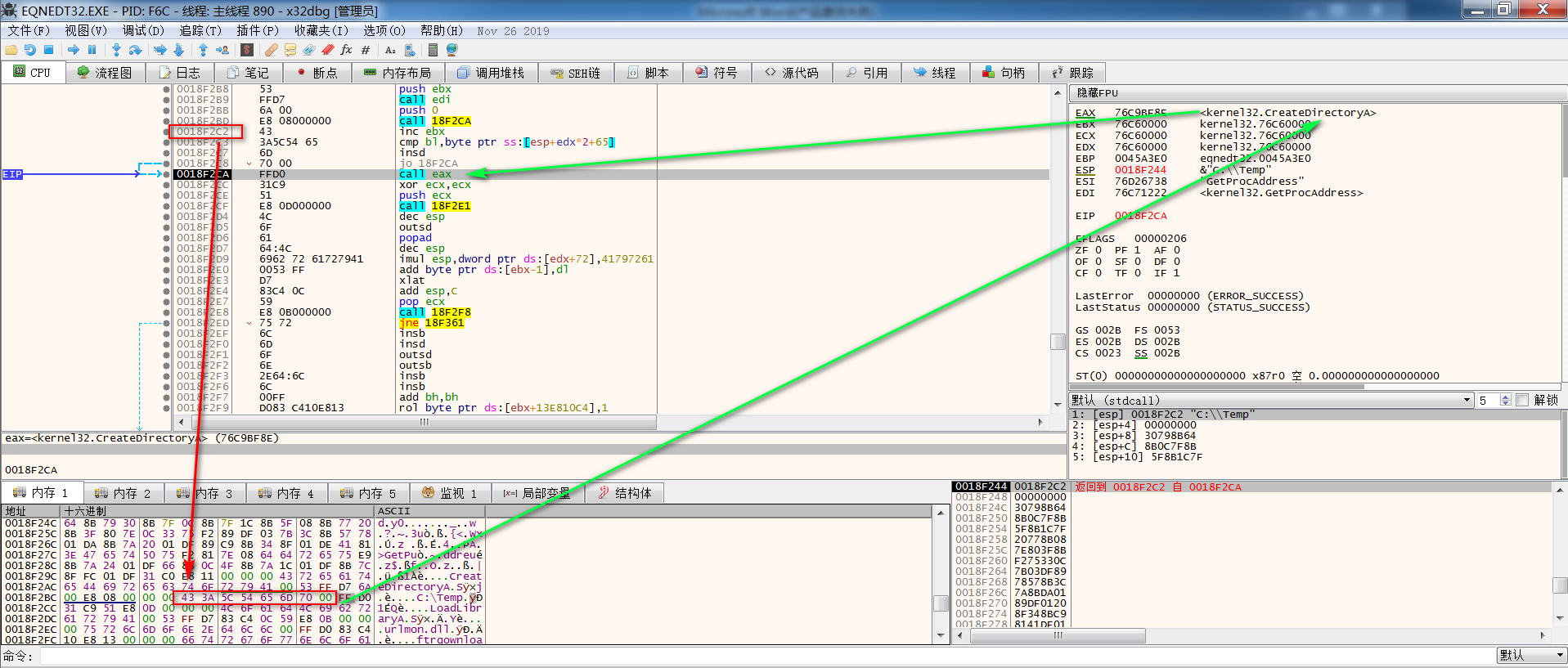This screenshot has width=1568, height=668.
Task: Open the 选项(O) menu
Action: tap(384, 31)
